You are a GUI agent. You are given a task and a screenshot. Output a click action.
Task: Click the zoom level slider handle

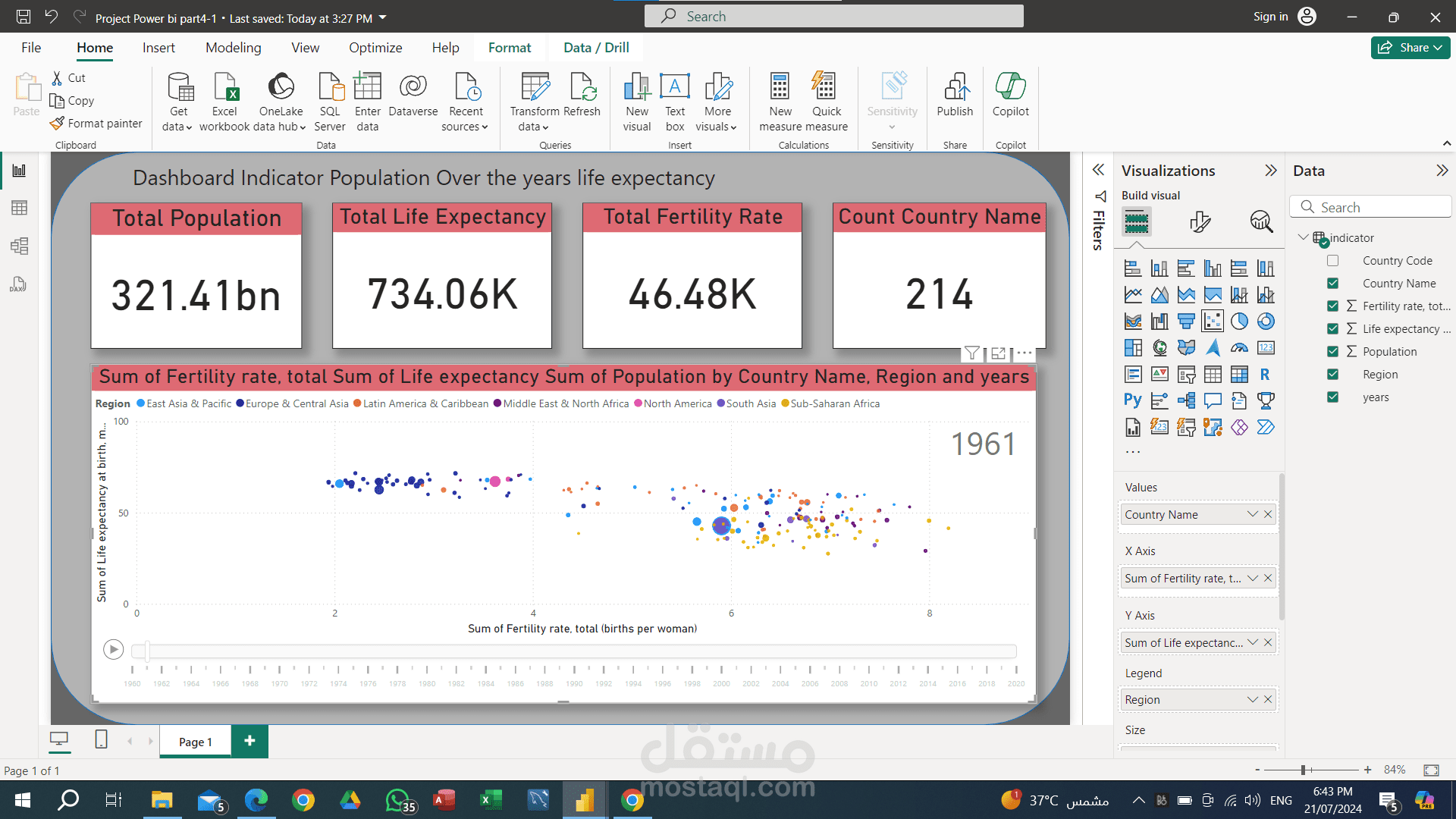[1303, 770]
